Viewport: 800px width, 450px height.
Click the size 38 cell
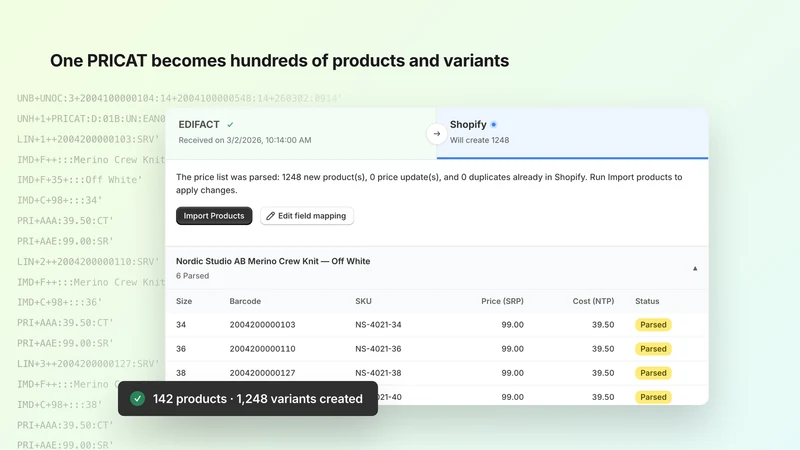pos(181,373)
